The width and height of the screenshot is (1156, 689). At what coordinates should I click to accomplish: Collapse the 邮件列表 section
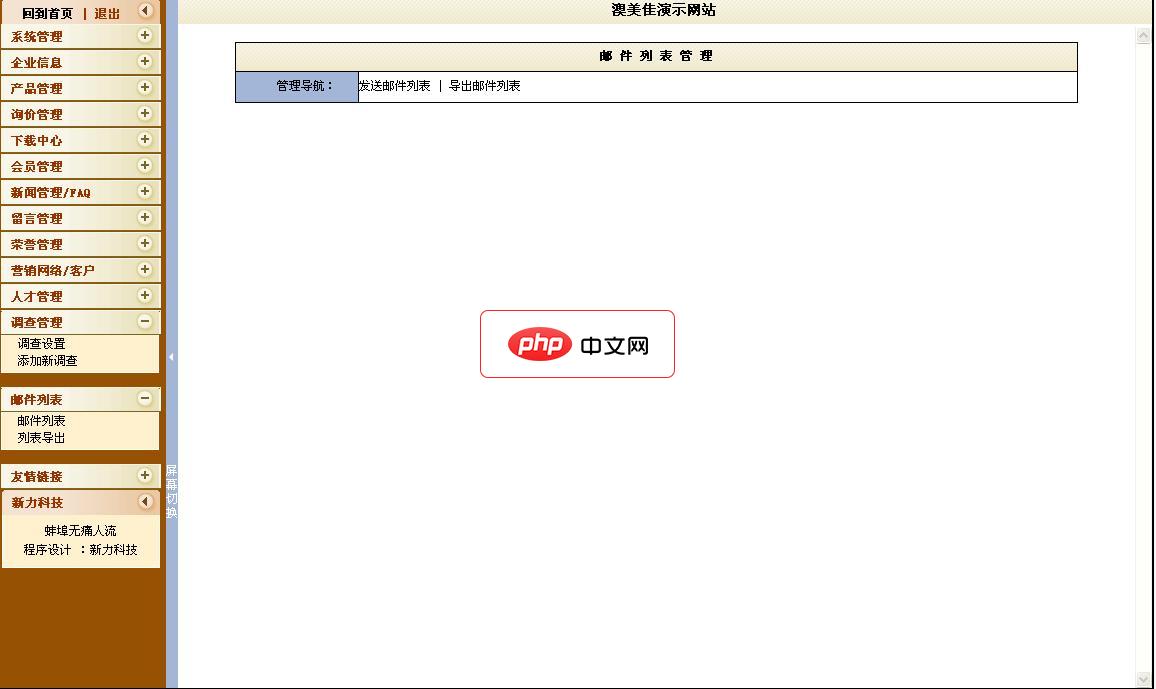pos(147,398)
